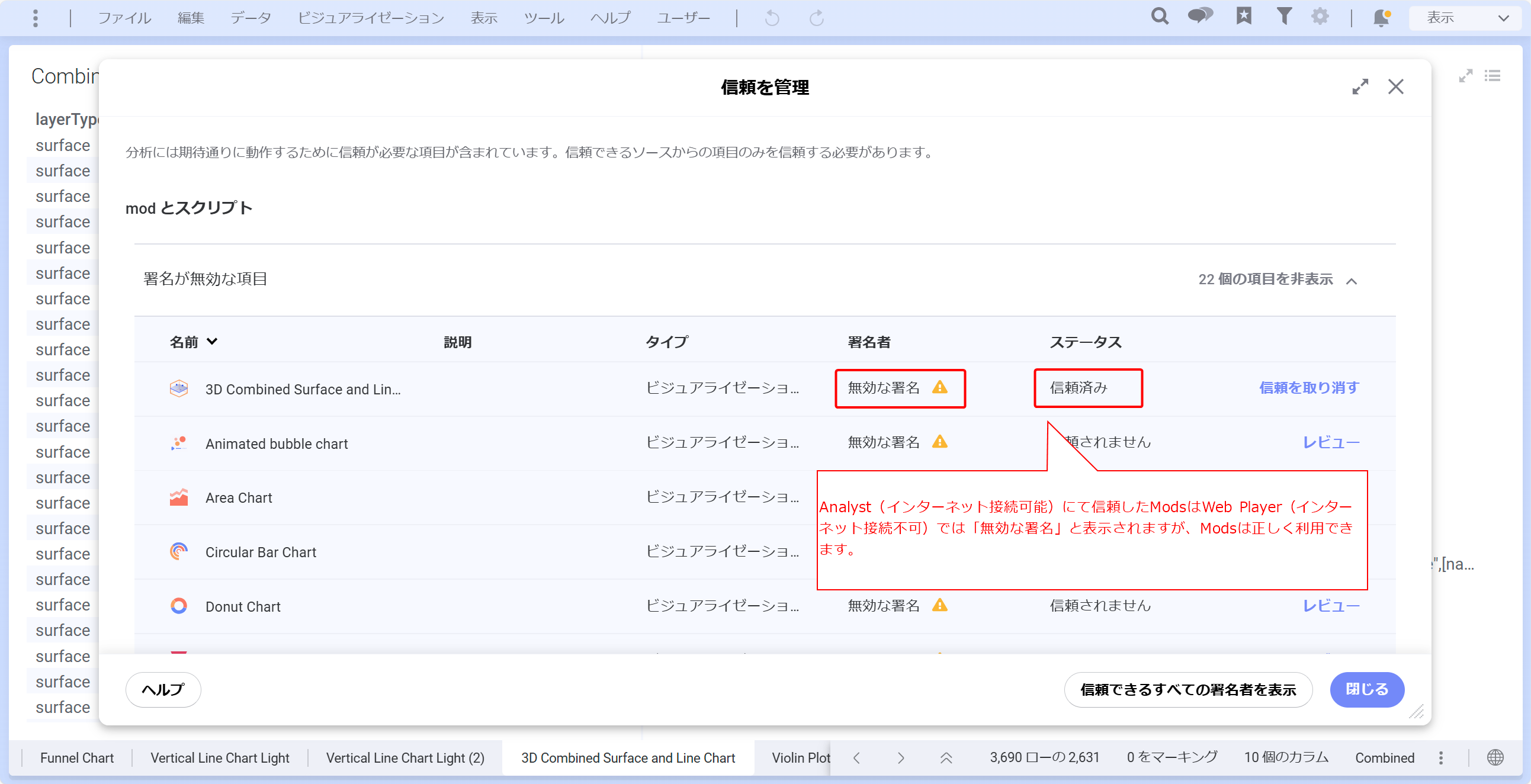Maximize the visualization behind the dialog
The image size is (1531, 784).
(x=1466, y=76)
